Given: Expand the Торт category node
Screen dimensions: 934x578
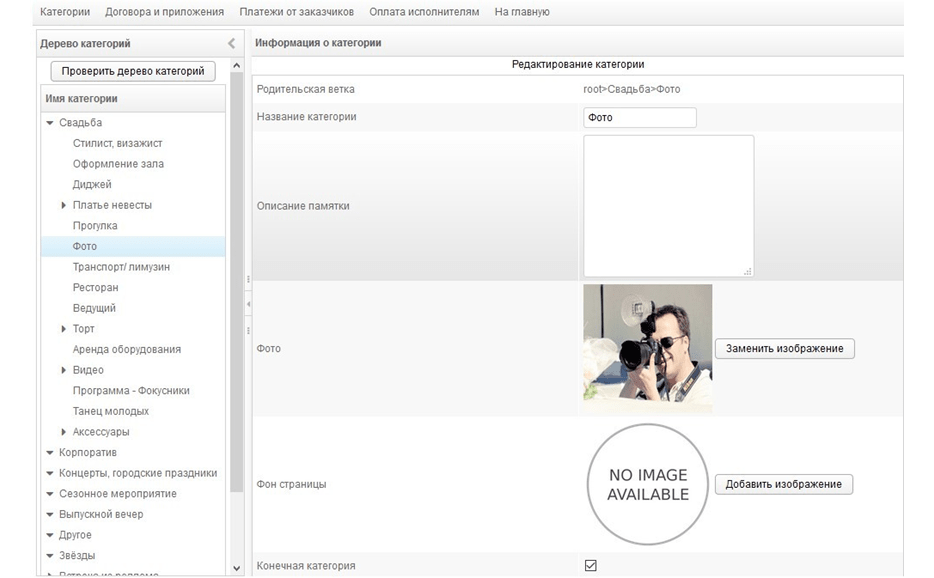Looking at the screenshot, I should tap(64, 329).
